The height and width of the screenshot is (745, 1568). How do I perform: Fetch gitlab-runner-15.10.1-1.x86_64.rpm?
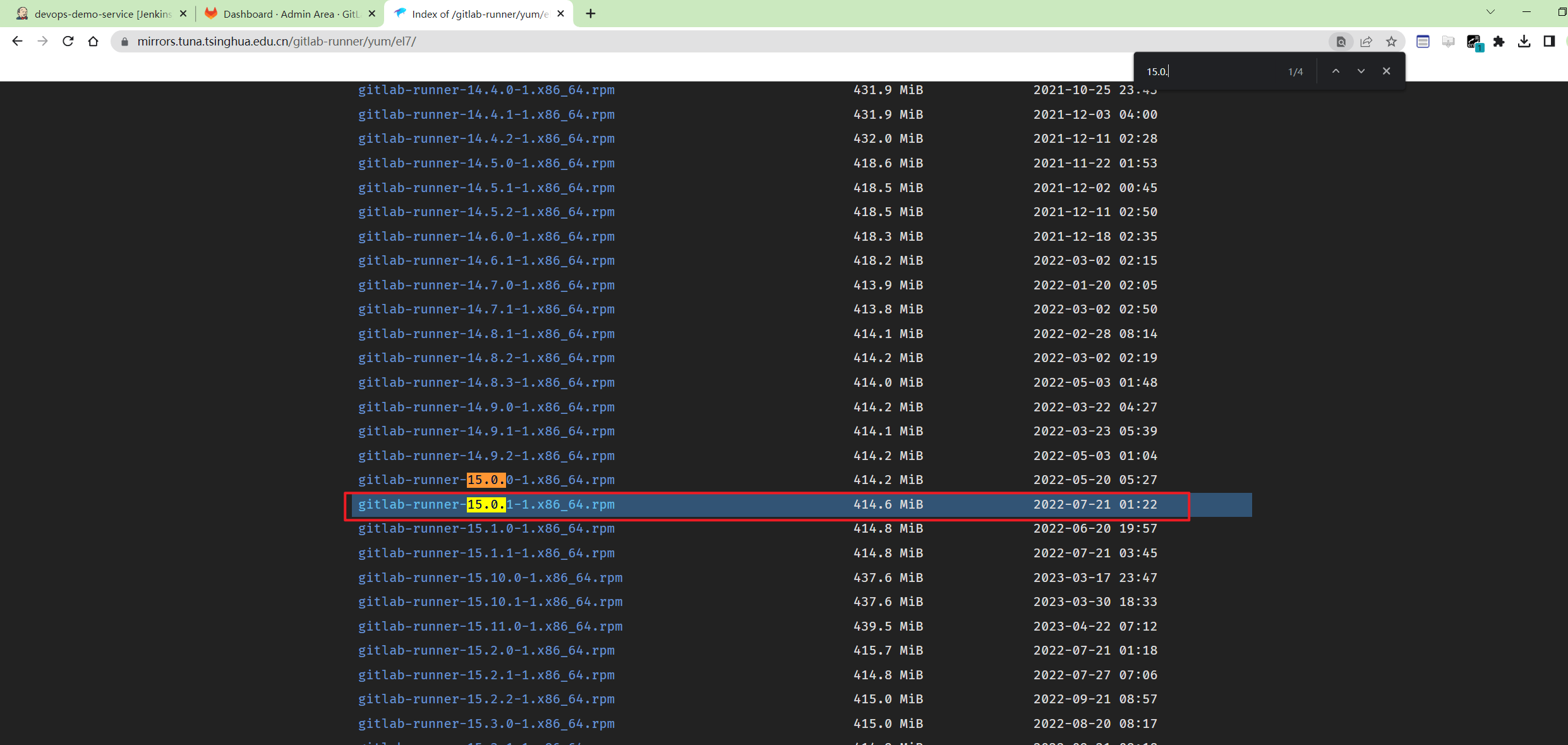point(490,602)
